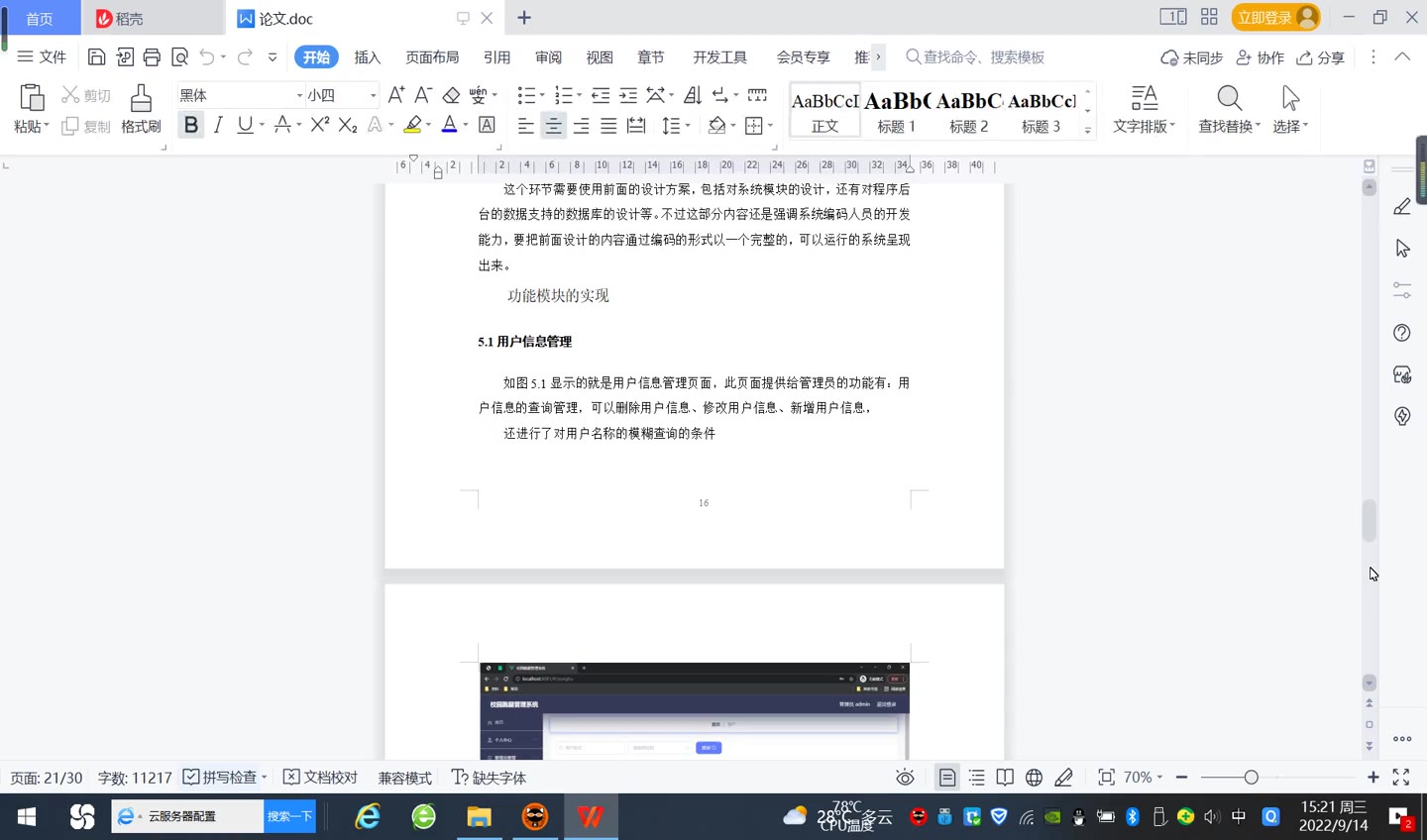Toggle center alignment

point(553,126)
